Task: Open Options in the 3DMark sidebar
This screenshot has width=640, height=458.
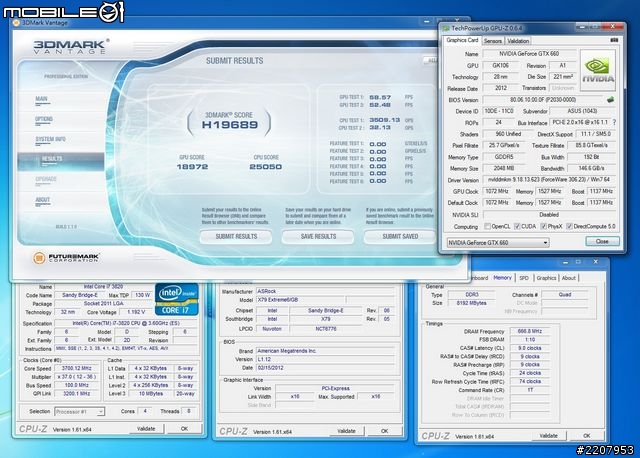Action: pos(44,119)
